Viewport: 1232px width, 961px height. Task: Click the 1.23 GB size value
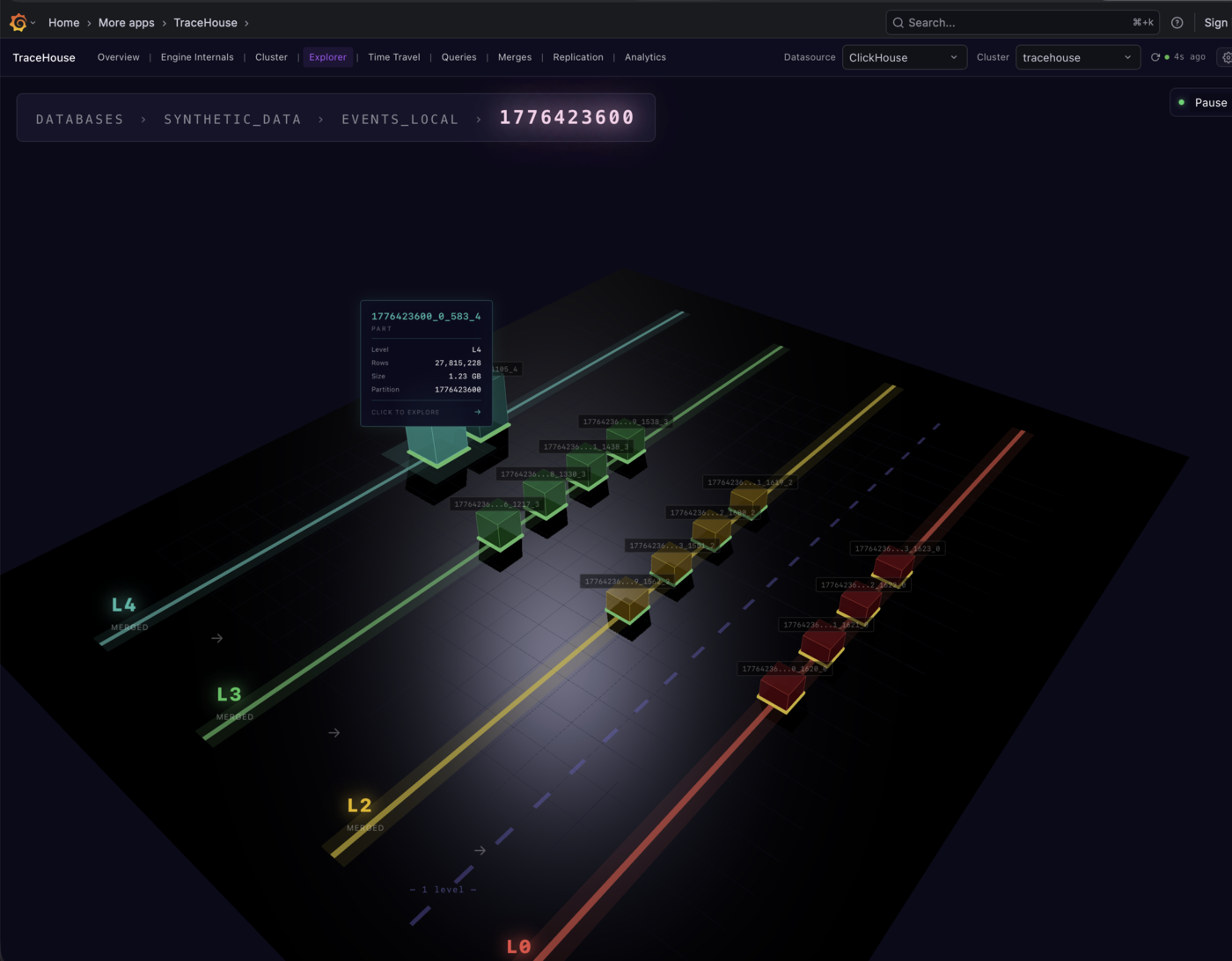tap(465, 376)
